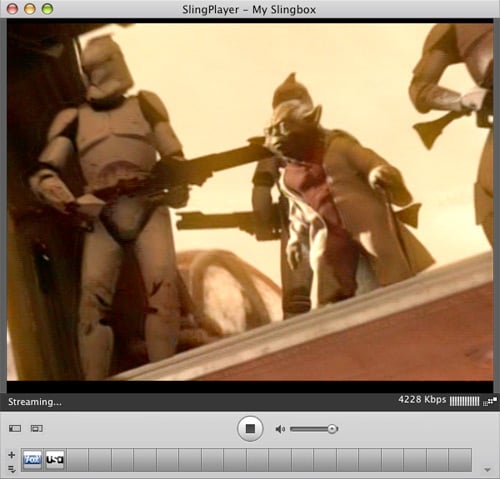Click the SlingPlayer window title bar

(x=249, y=9)
